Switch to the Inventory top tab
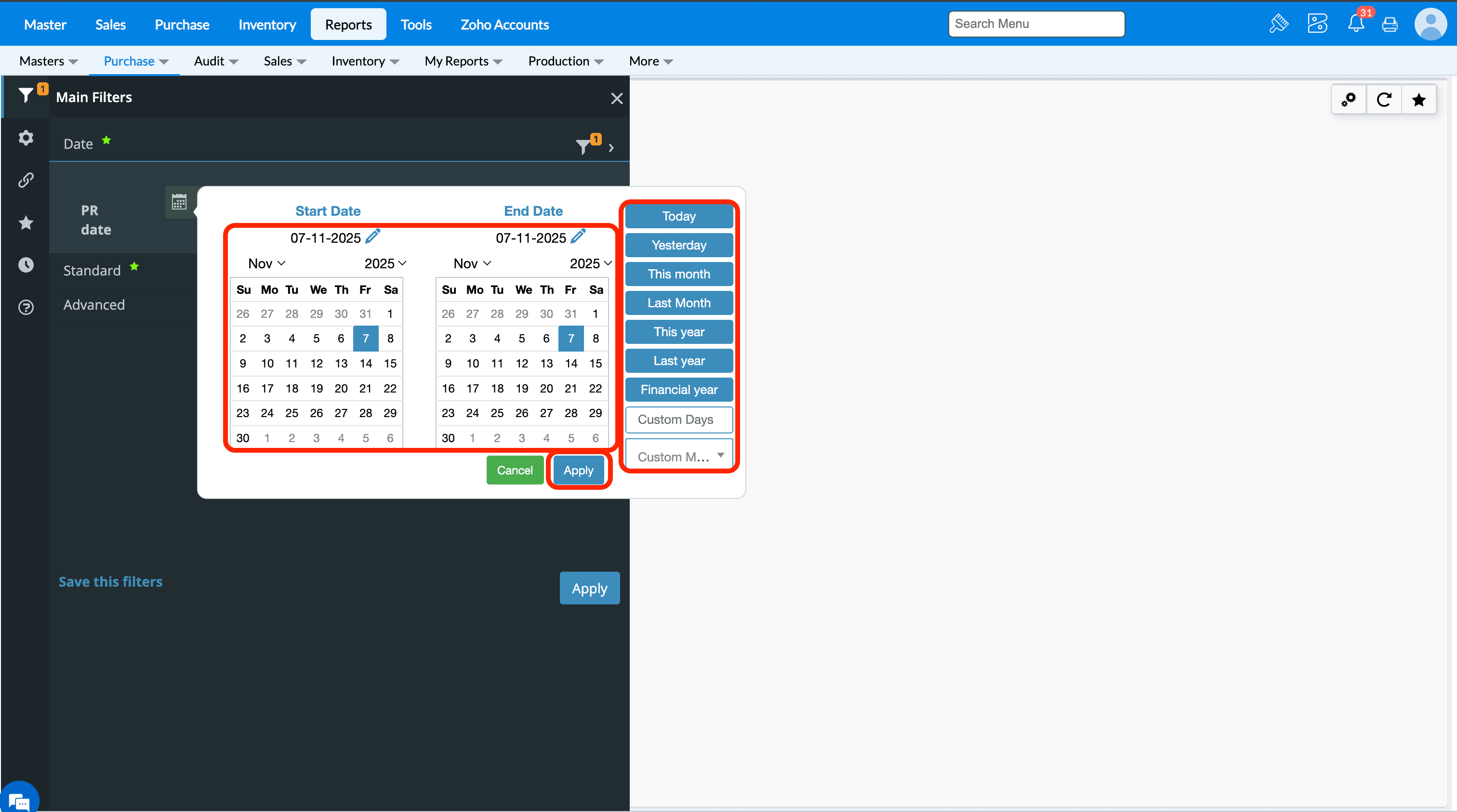The width and height of the screenshot is (1457, 812). point(267,24)
